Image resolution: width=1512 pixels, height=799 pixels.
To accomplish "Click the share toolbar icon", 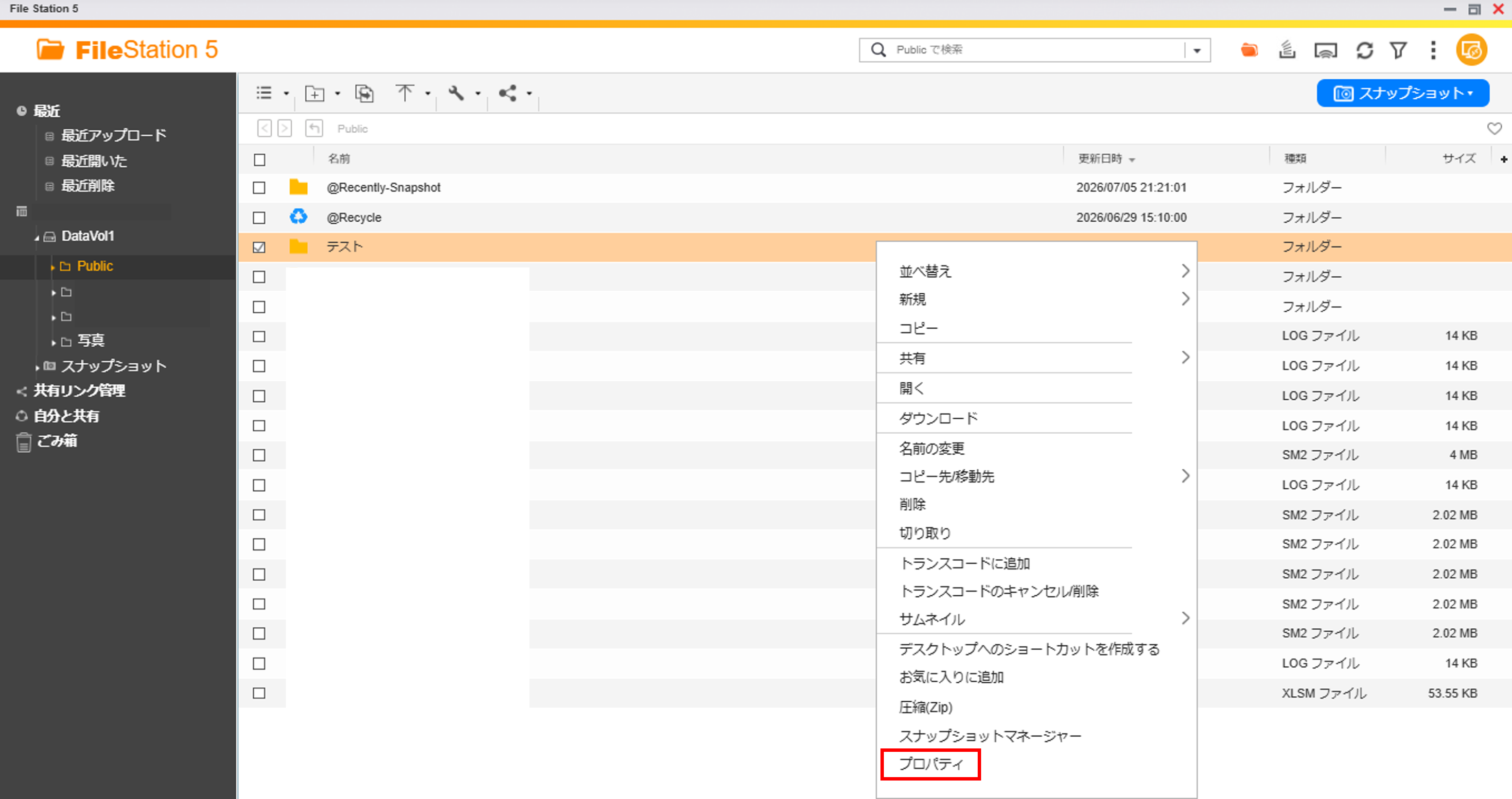I will coord(508,93).
